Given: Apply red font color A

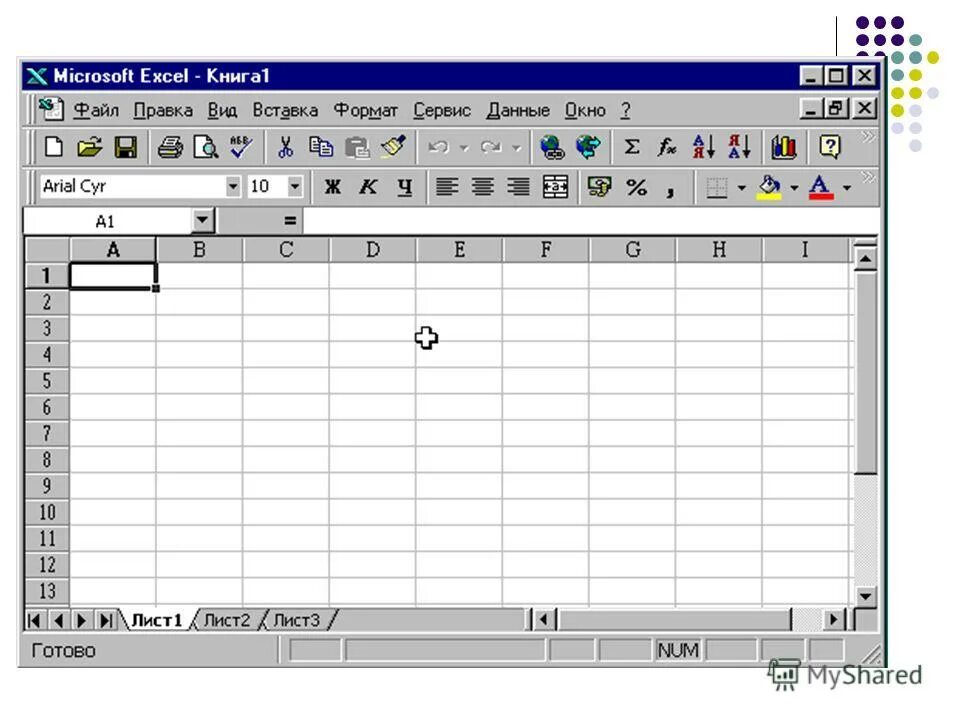Looking at the screenshot, I should [821, 187].
